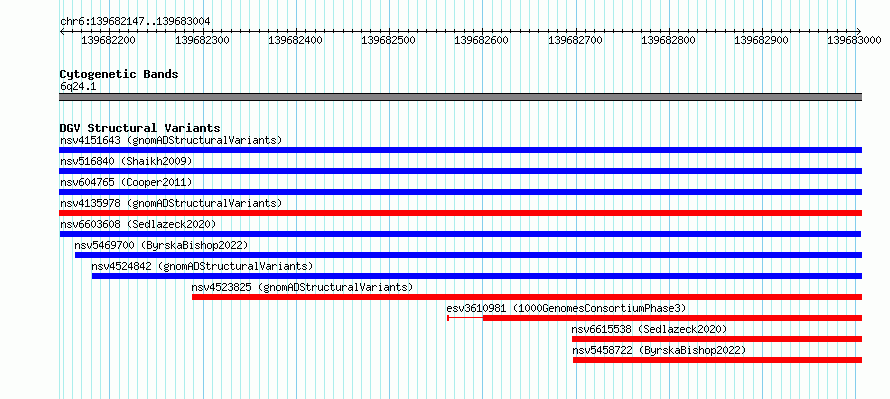Select the thick red bar for esv3610981
Image resolution: width=890 pixels, height=399 pixels.
(673, 318)
